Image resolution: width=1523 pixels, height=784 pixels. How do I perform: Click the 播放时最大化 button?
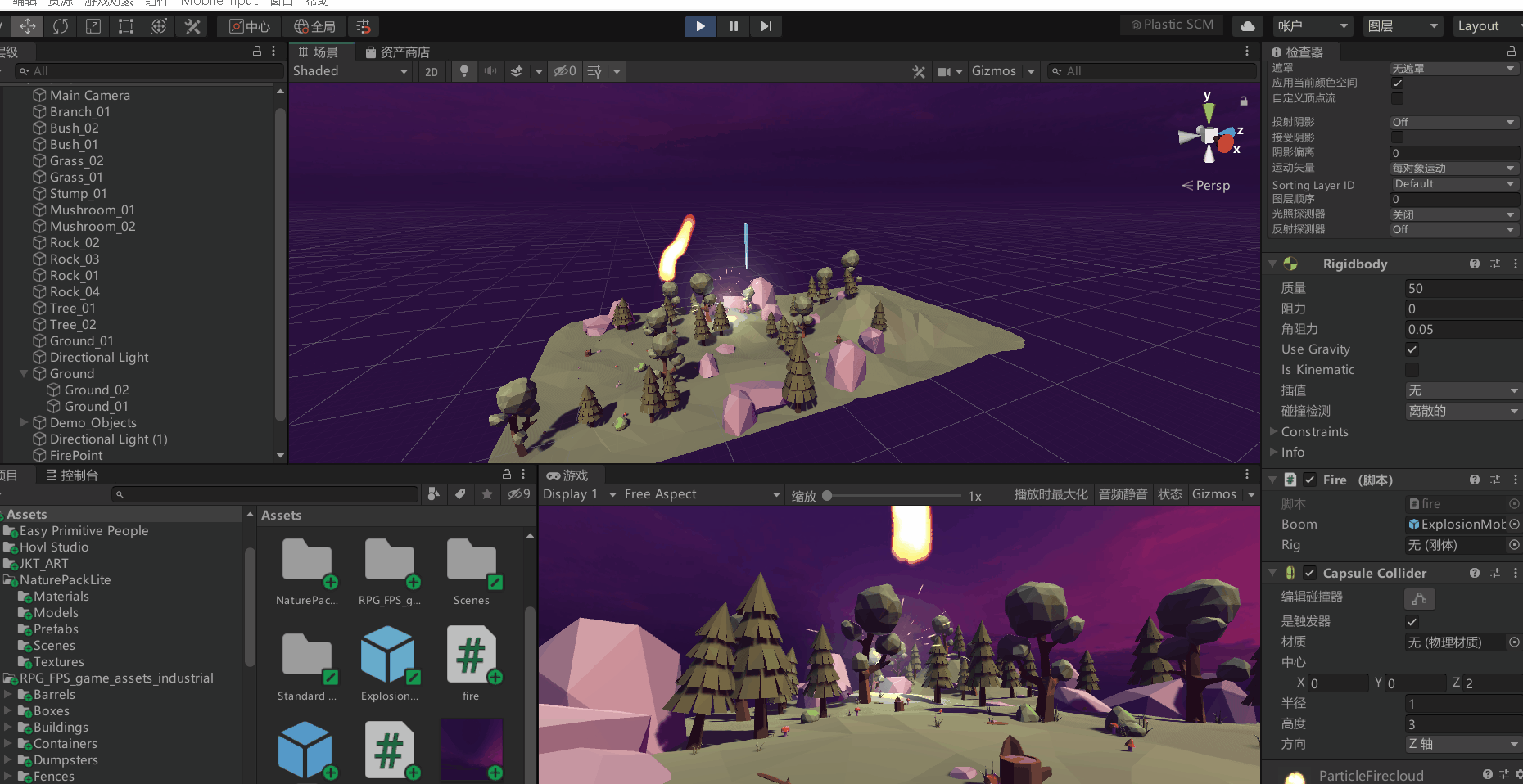pyautogui.click(x=1051, y=494)
